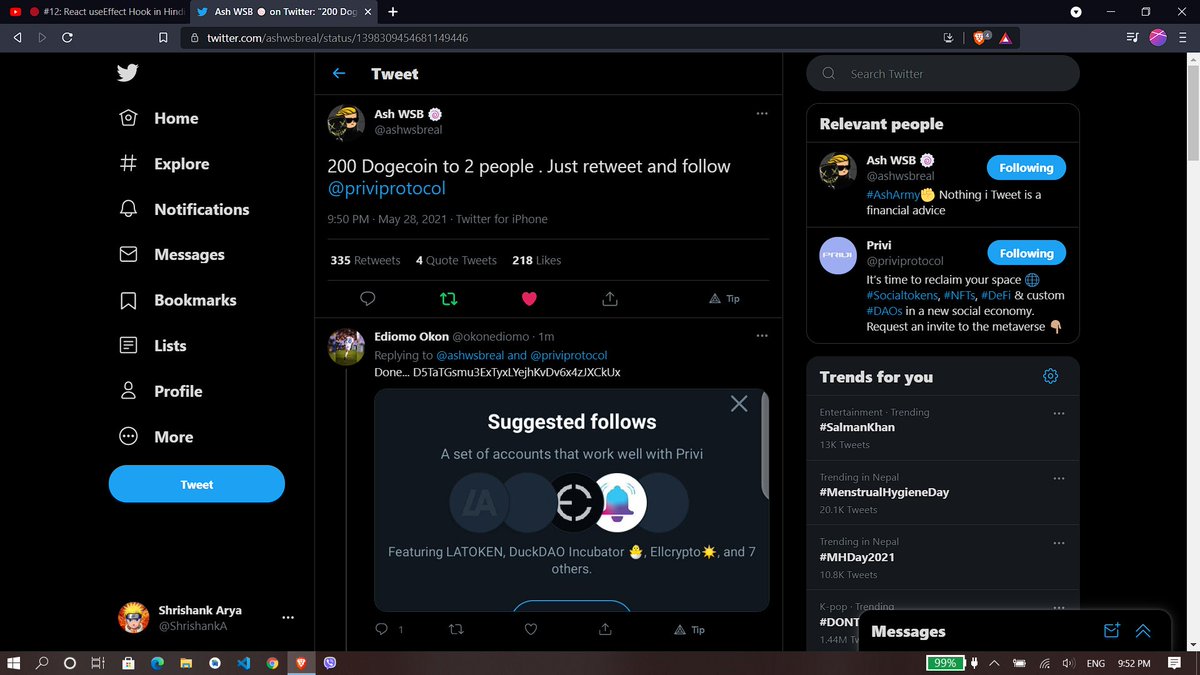Open Trends settings gear icon
This screenshot has width=1200, height=675.
click(x=1050, y=376)
